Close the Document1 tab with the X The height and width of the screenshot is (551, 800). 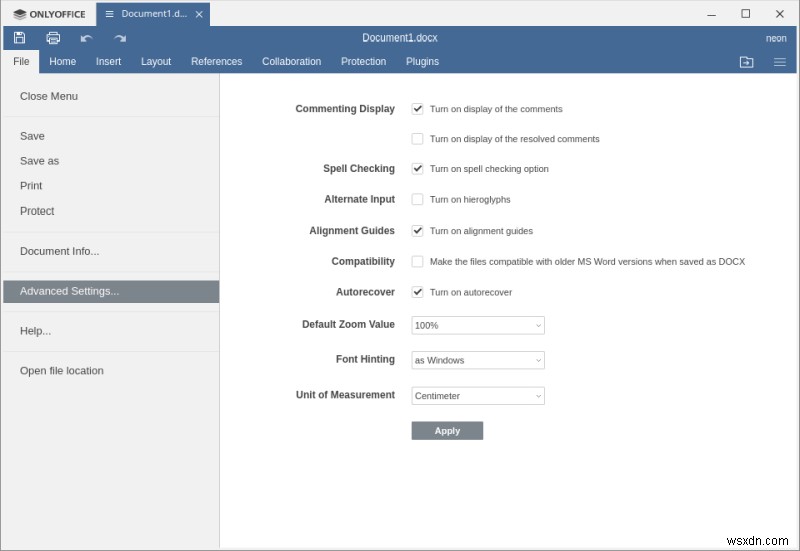coord(199,14)
